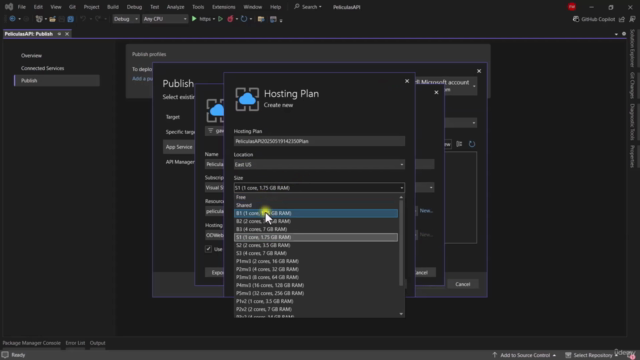This screenshot has height=360, width=640.
Task: Select P3mv3 (8 cores, 64 GB RAM) item
Action: click(316, 277)
